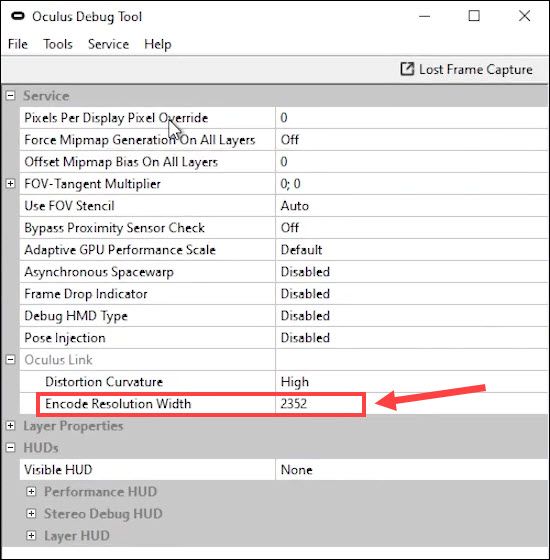This screenshot has height=560, width=550.
Task: Collapse the Oculus Link group
Action: (11, 360)
